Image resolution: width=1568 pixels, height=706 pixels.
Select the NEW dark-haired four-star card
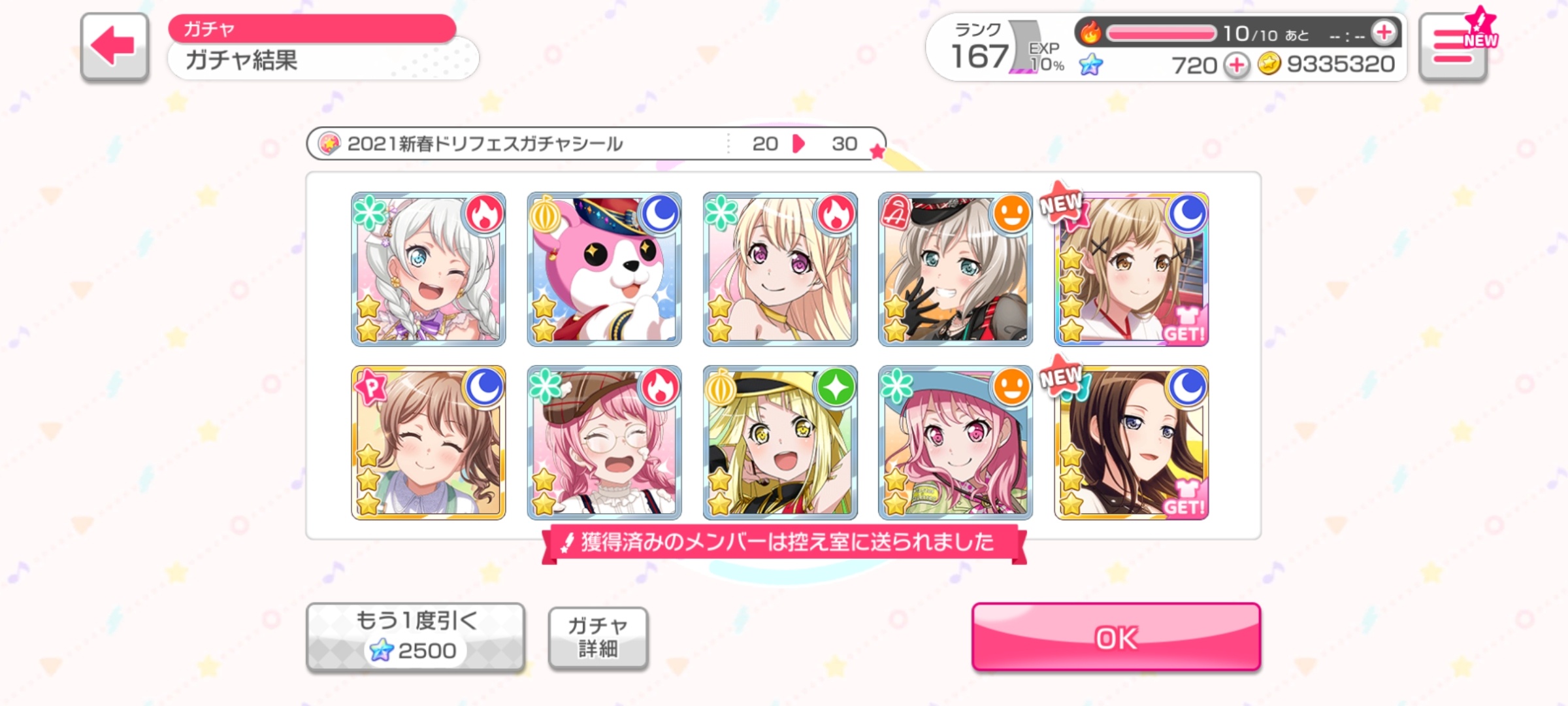coord(1132,443)
